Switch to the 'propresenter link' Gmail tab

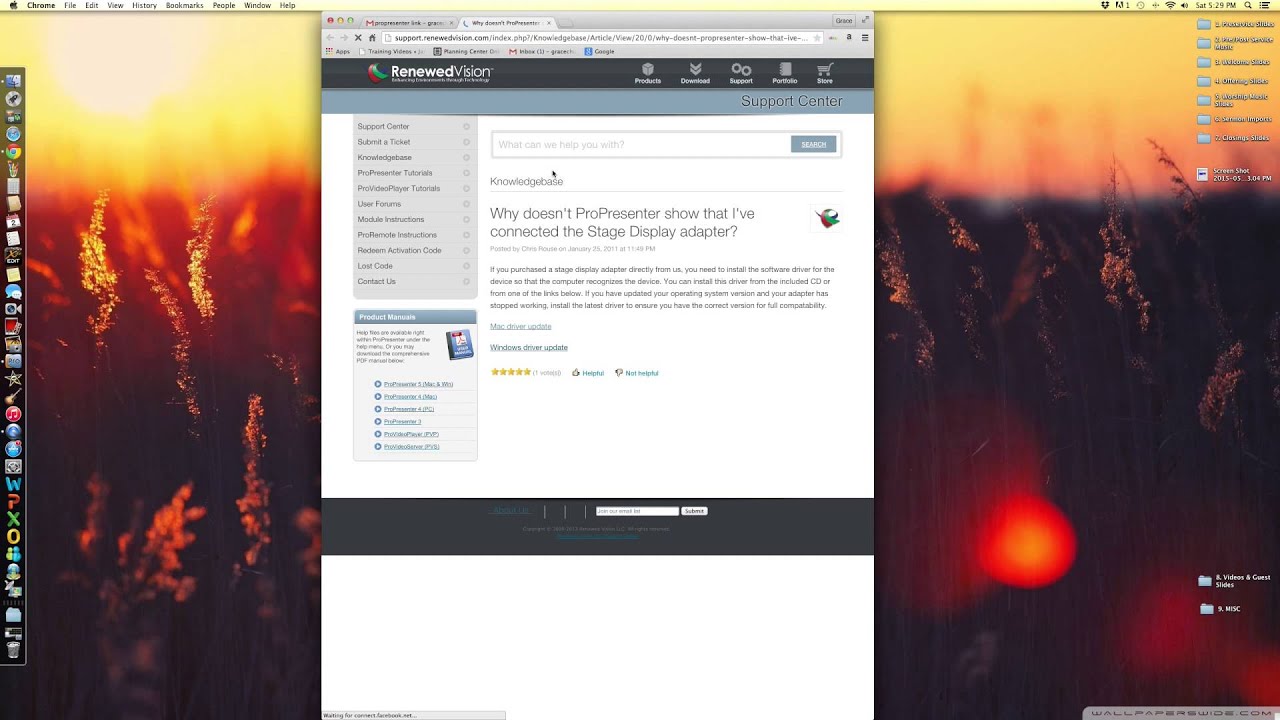407,22
